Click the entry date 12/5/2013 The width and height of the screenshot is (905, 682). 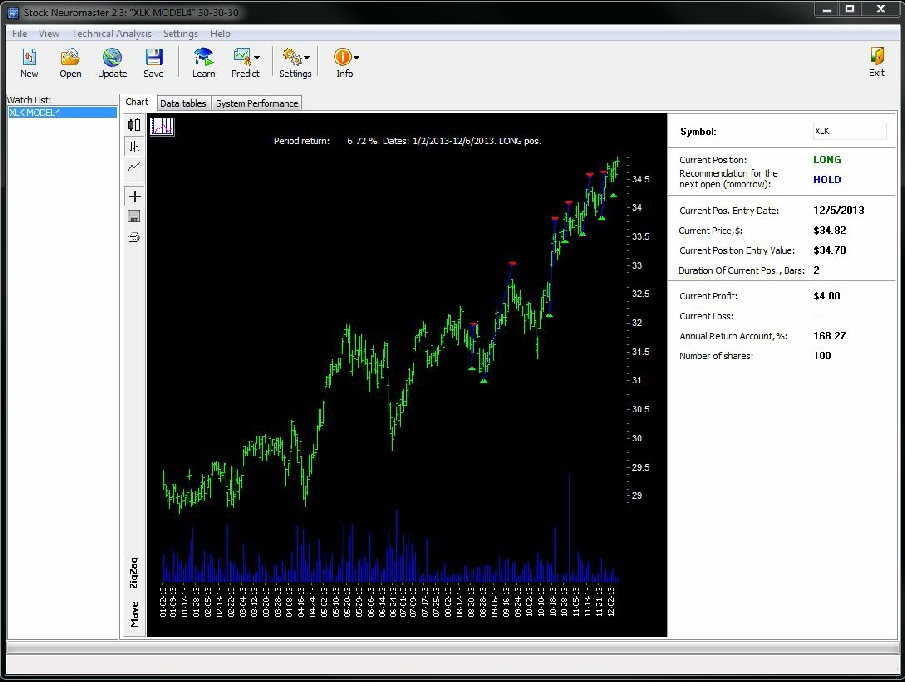point(838,210)
